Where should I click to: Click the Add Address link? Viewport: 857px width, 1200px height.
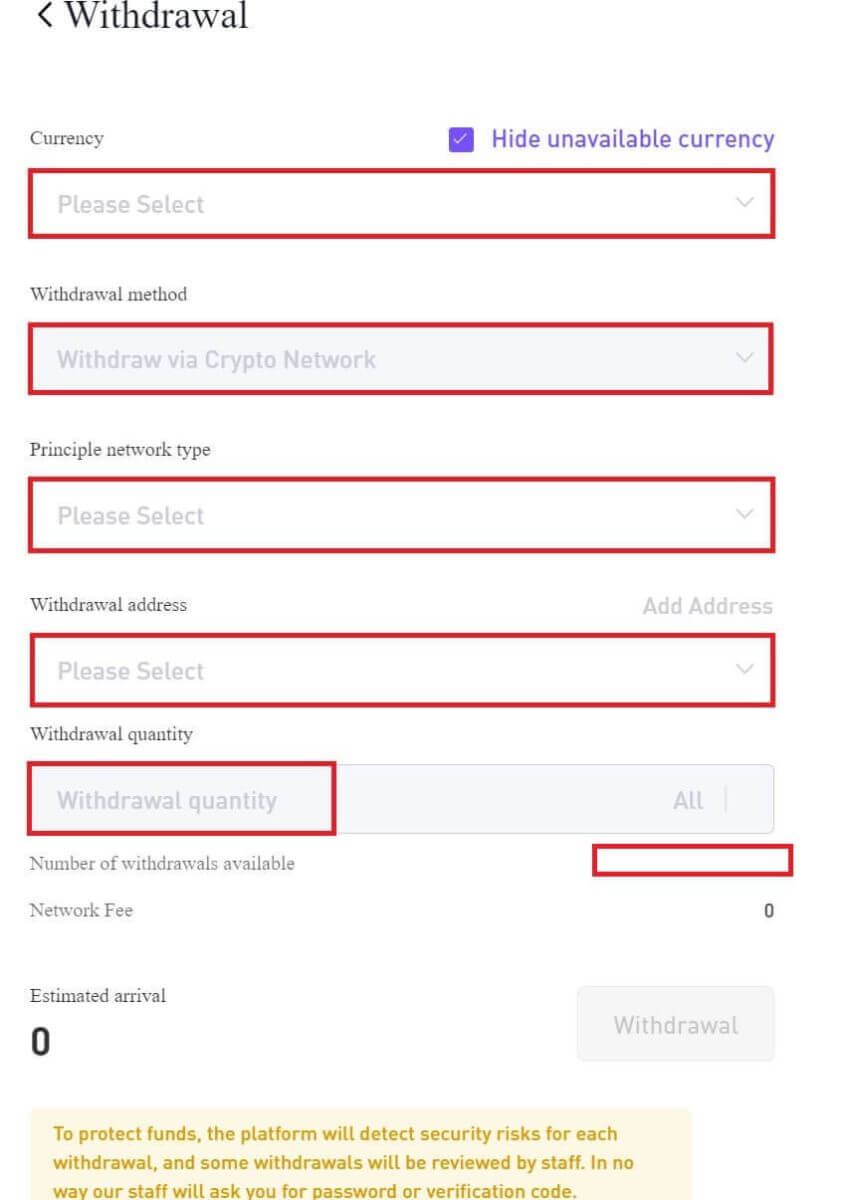point(707,606)
